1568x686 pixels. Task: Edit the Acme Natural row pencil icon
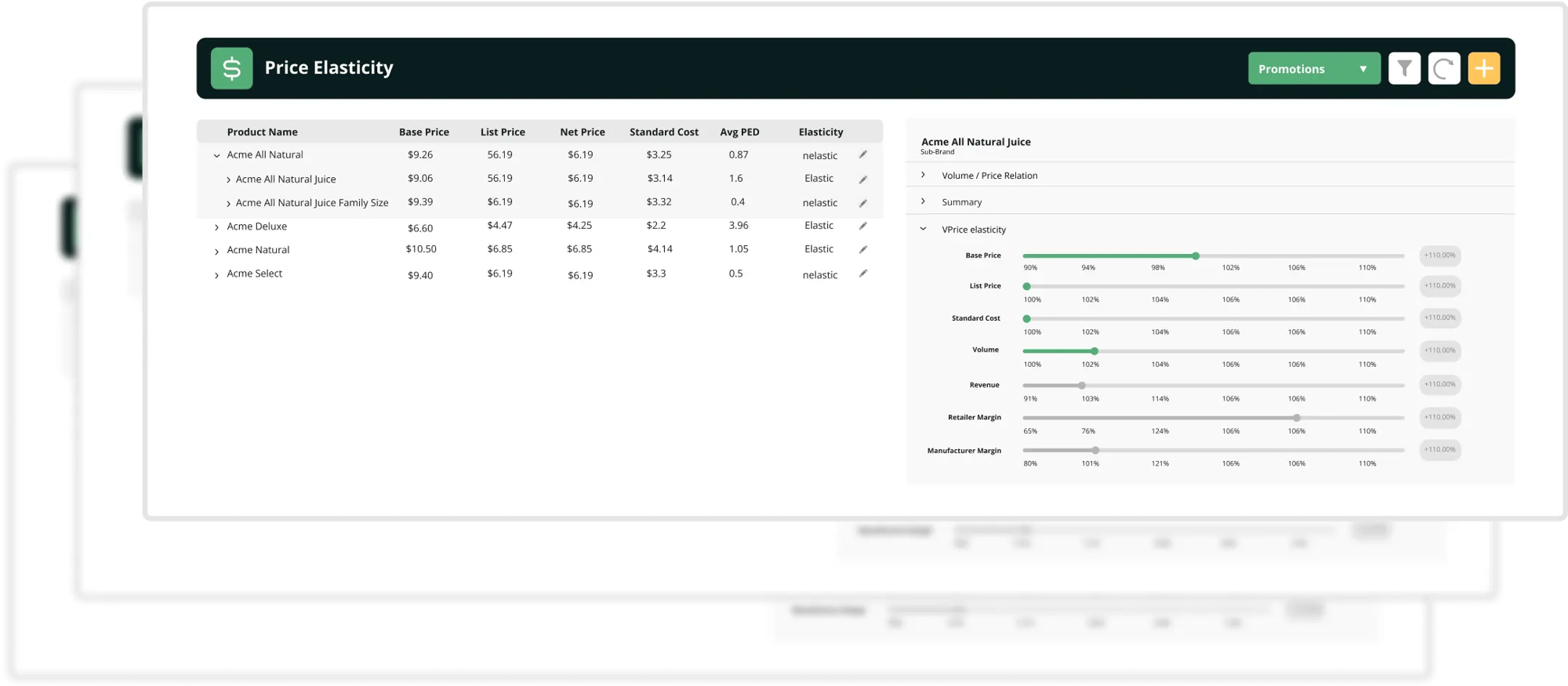(x=862, y=249)
